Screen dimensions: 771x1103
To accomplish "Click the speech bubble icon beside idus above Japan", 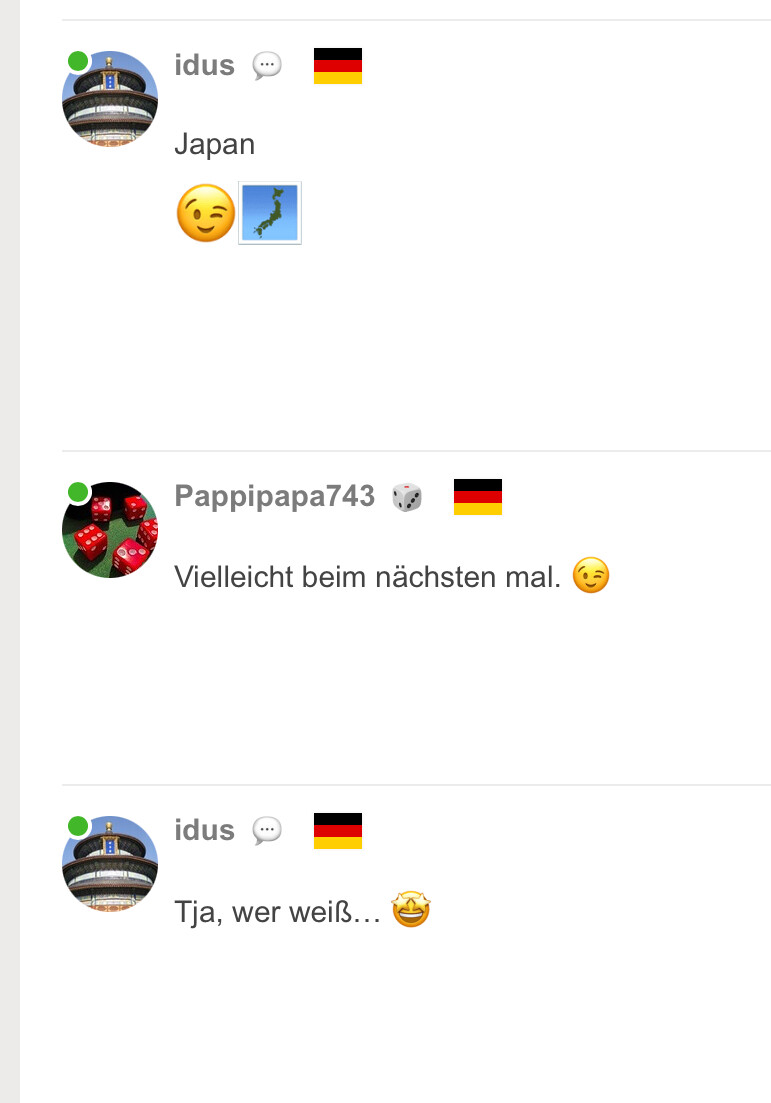I will 267,66.
